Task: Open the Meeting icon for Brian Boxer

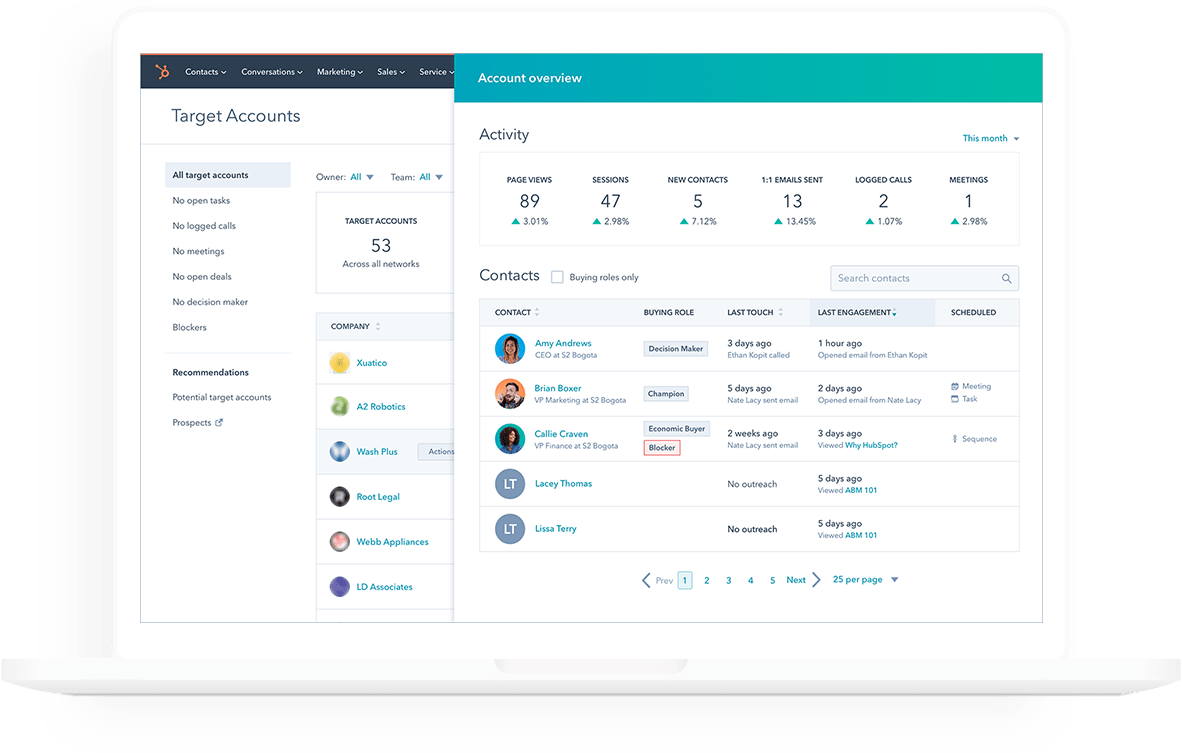Action: tap(954, 386)
